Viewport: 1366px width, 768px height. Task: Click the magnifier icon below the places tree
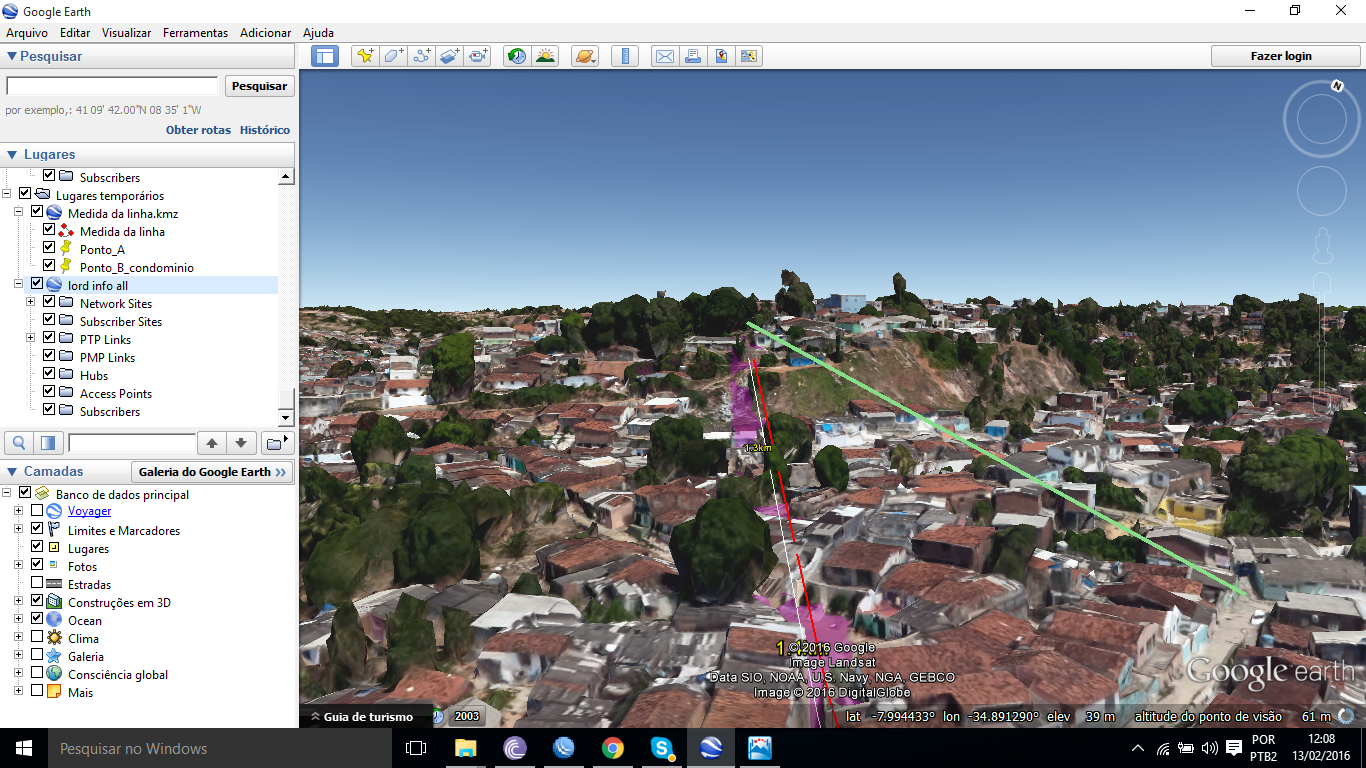pos(18,442)
